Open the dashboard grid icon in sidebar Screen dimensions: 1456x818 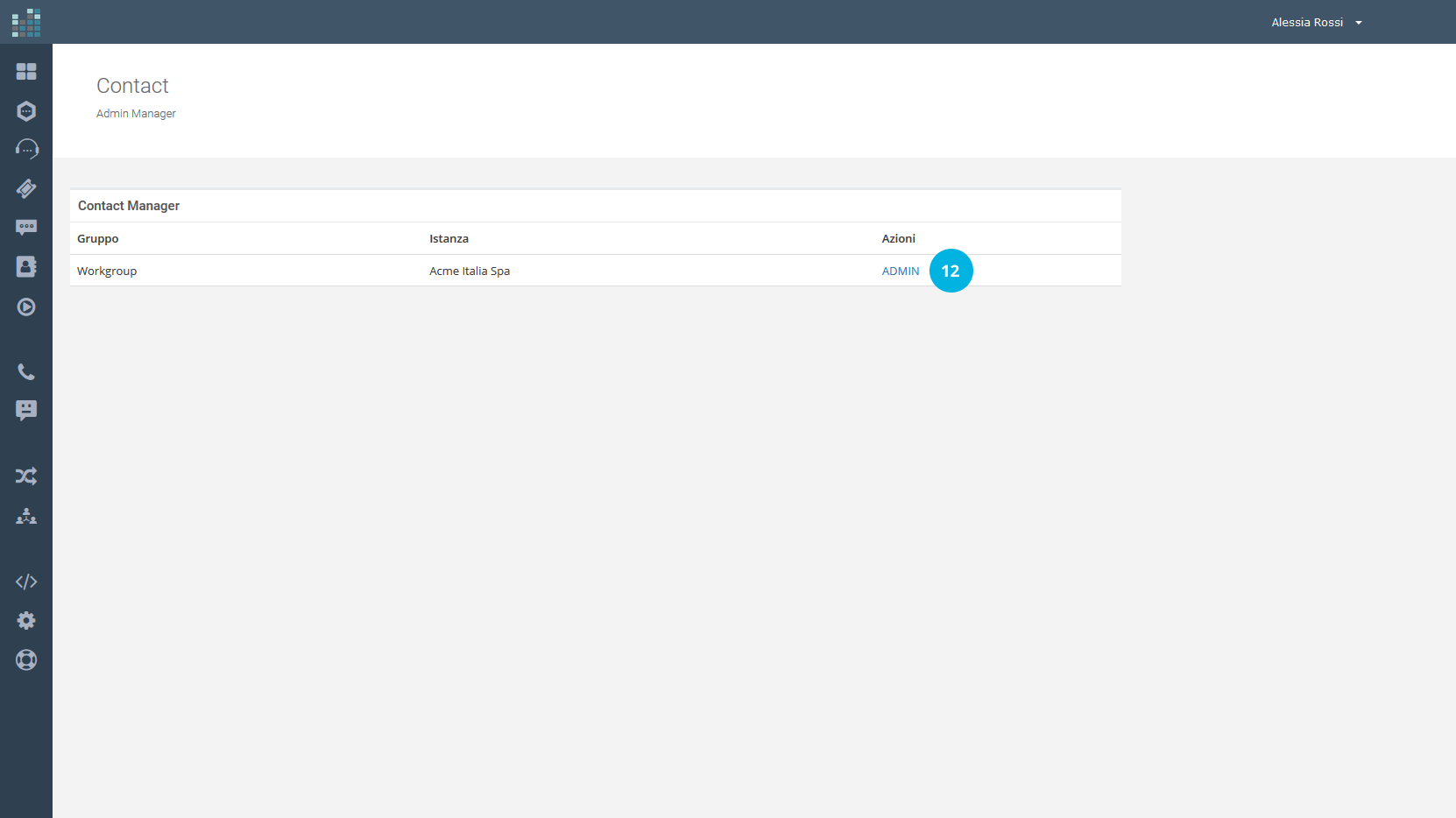point(26,72)
